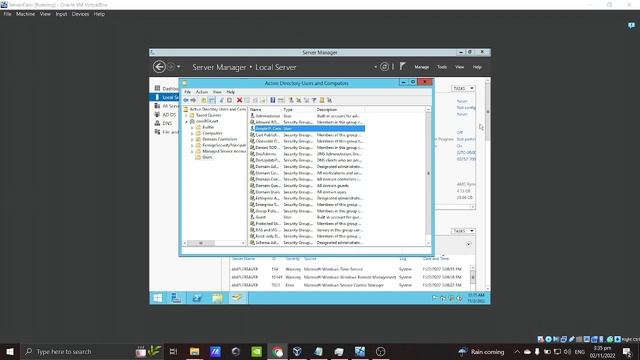
Task: Open File menu in Active Directory window
Action: pos(187,92)
